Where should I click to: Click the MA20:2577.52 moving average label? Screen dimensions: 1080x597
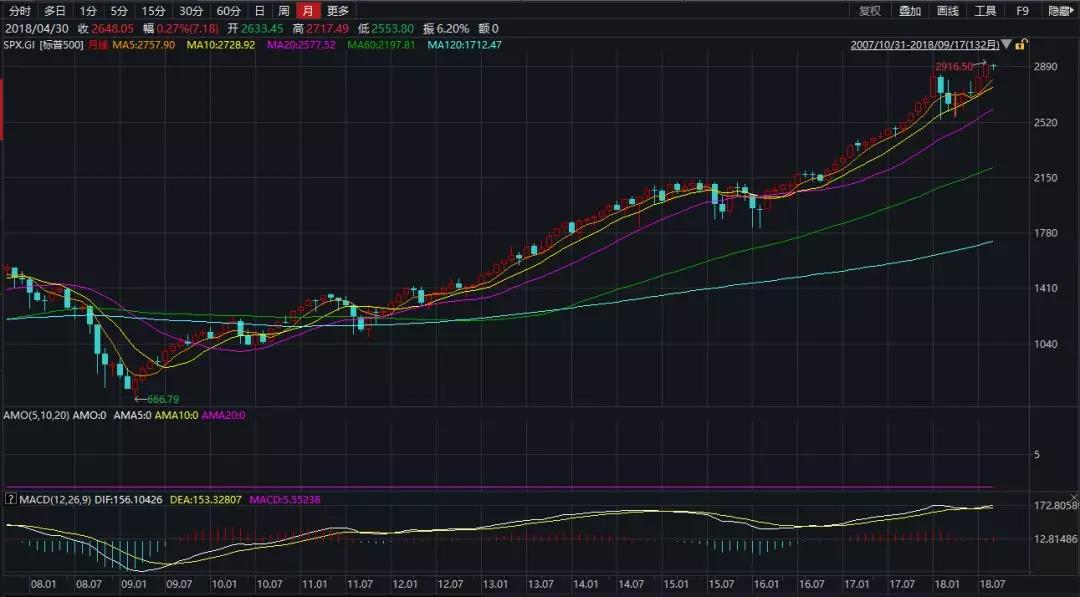301,45
